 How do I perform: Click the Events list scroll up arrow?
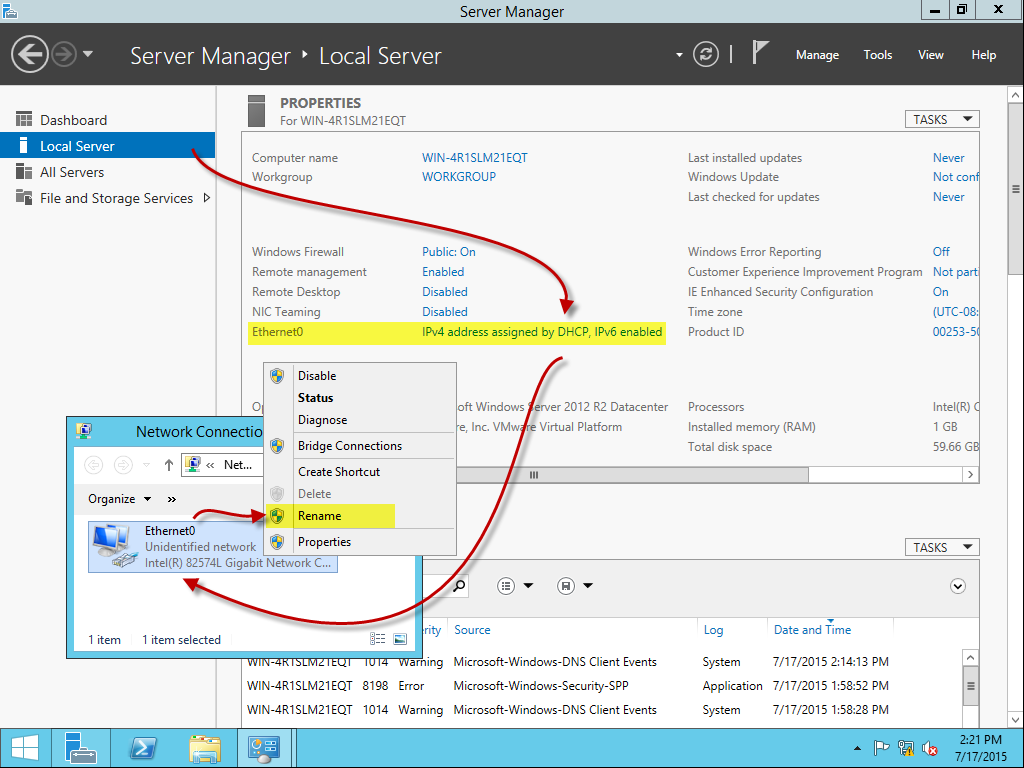click(x=970, y=658)
